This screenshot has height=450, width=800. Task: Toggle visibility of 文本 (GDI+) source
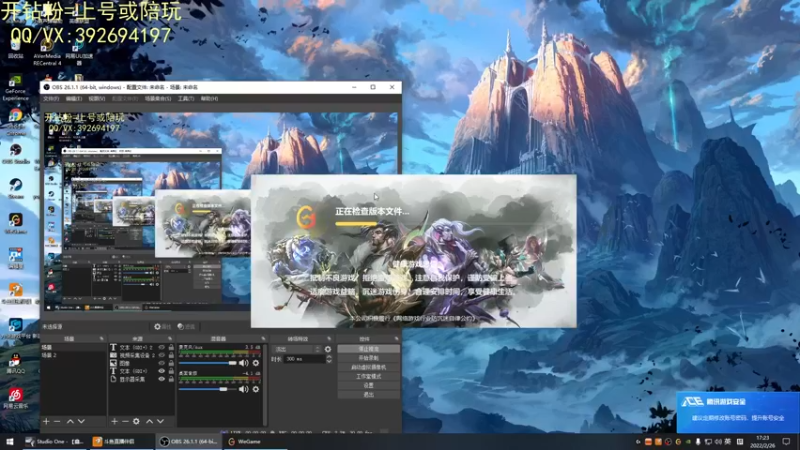coord(162,371)
